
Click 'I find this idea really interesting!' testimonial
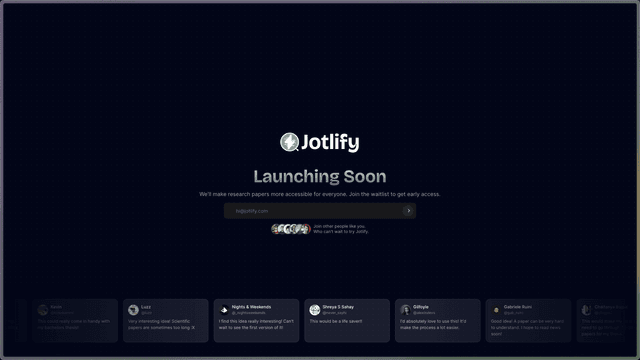click(256, 324)
